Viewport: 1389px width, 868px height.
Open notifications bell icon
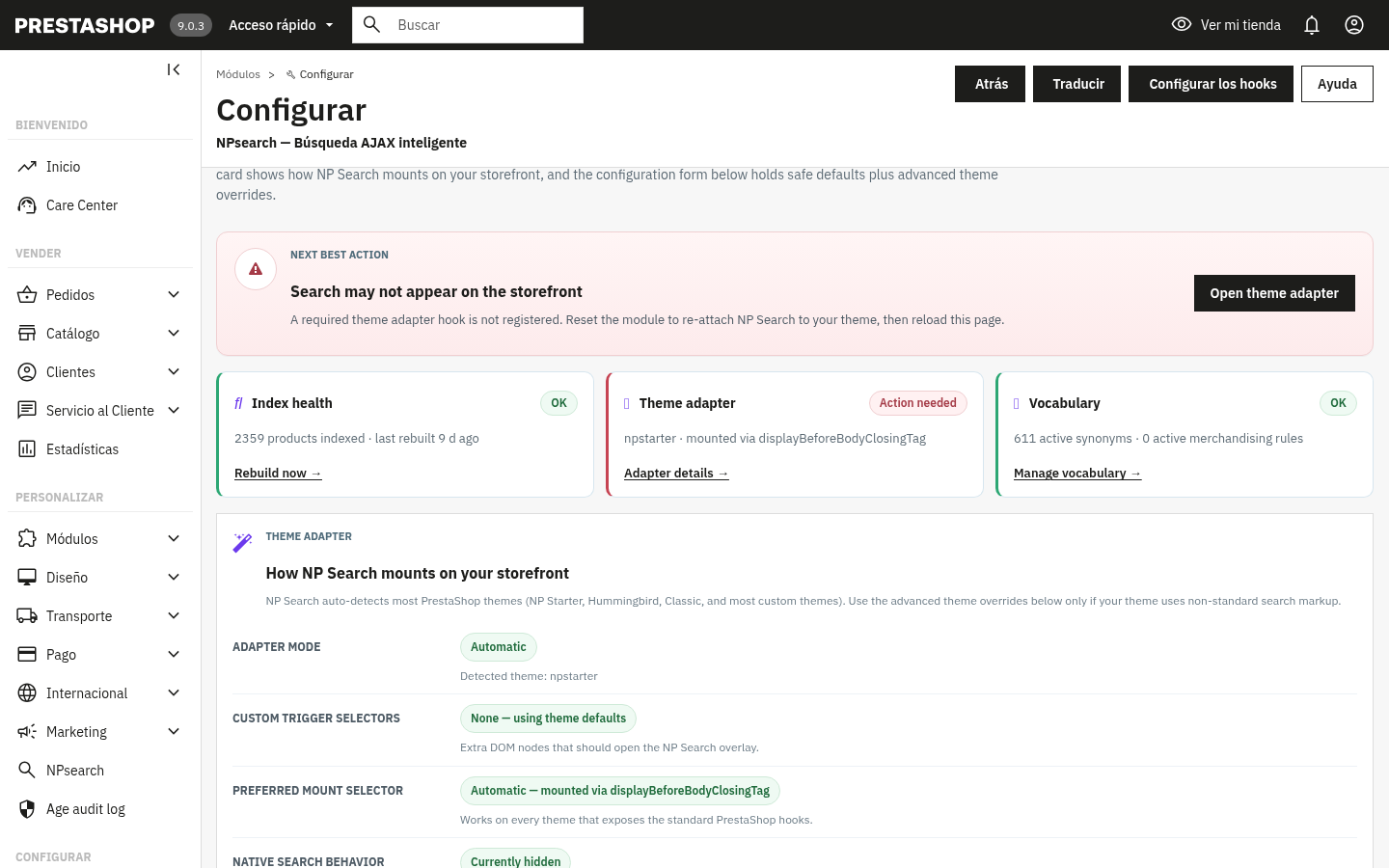pyautogui.click(x=1312, y=25)
